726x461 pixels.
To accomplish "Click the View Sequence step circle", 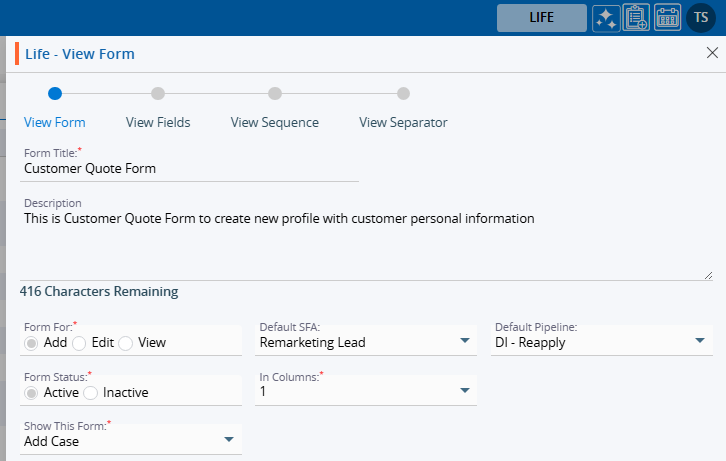I will (275, 94).
